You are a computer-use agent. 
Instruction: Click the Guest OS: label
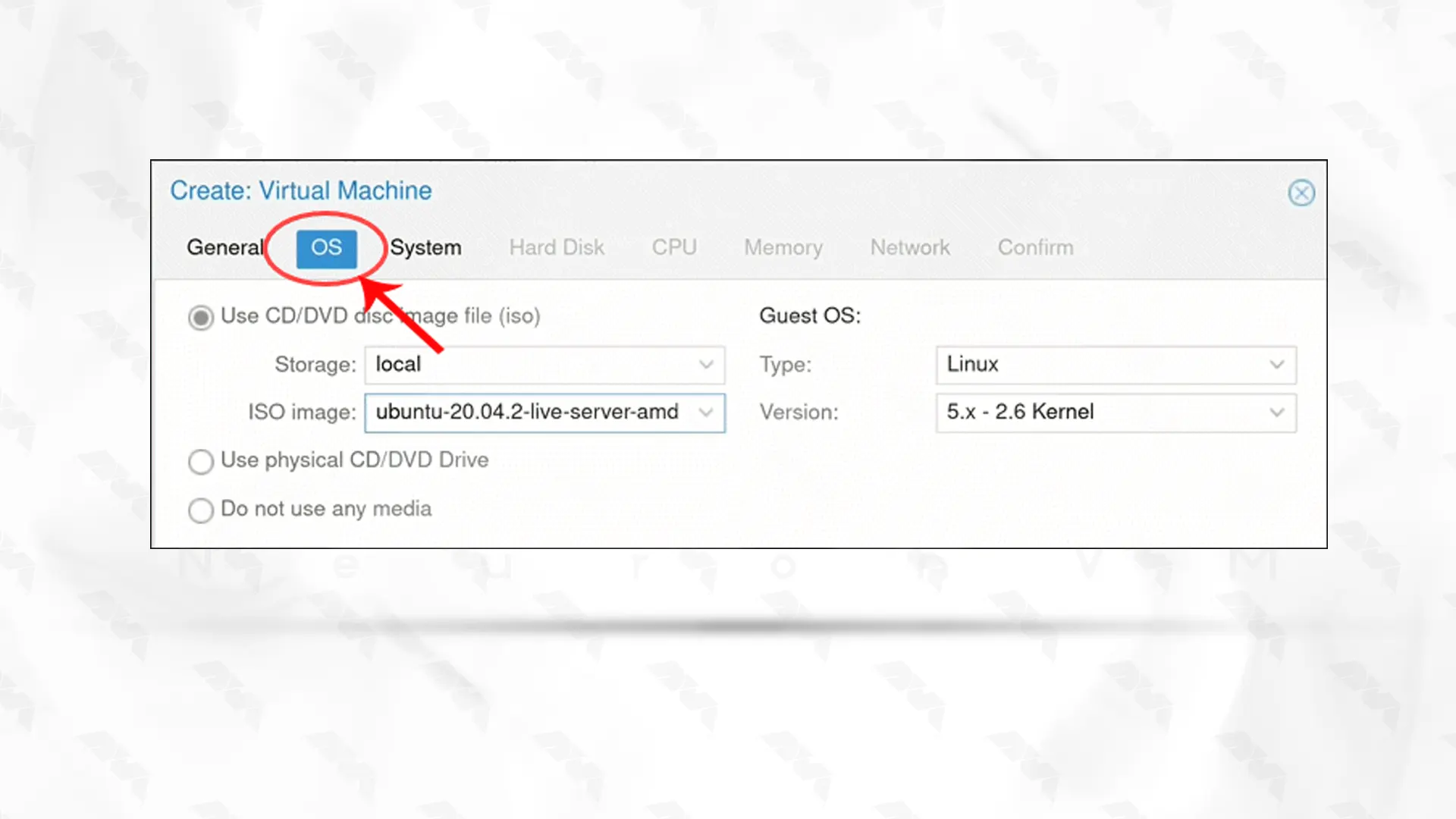pos(810,315)
